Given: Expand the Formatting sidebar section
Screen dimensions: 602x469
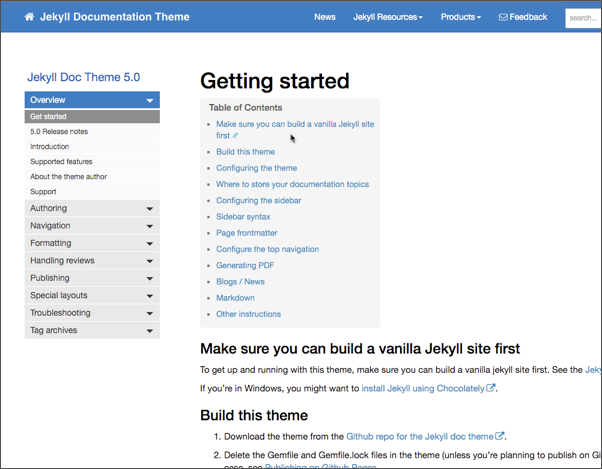Looking at the screenshot, I should [x=92, y=243].
